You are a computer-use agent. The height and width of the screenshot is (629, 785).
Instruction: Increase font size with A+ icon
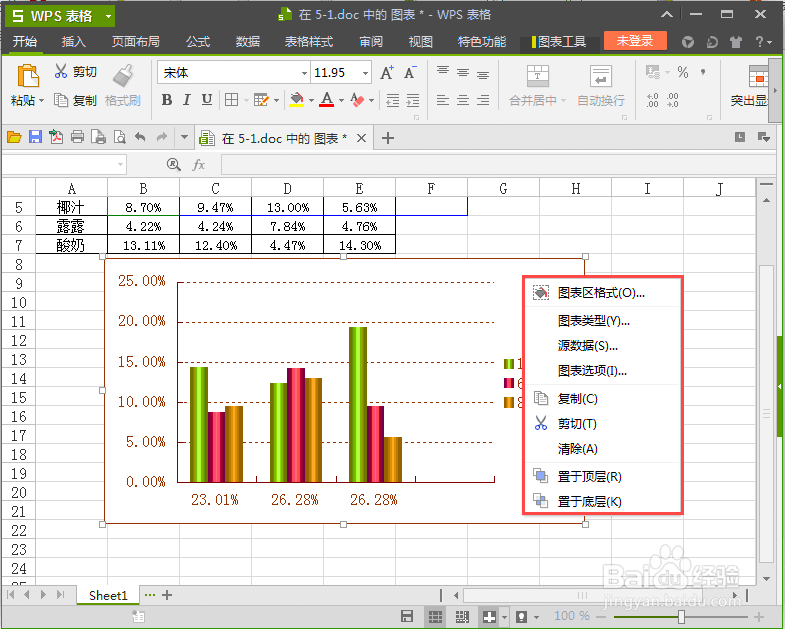tap(386, 73)
